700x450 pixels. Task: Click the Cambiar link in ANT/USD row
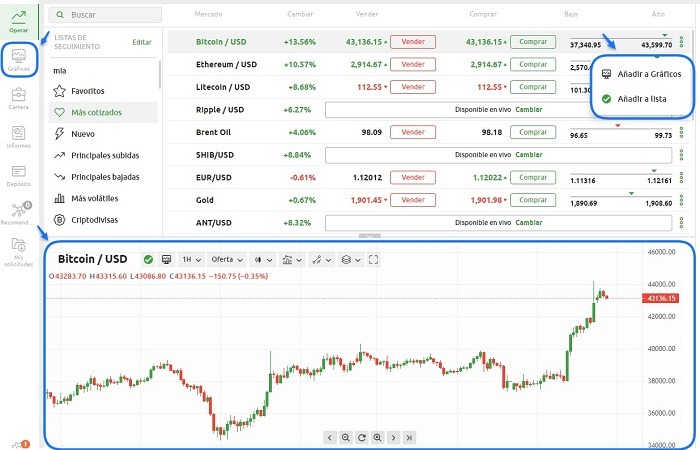[x=529, y=223]
